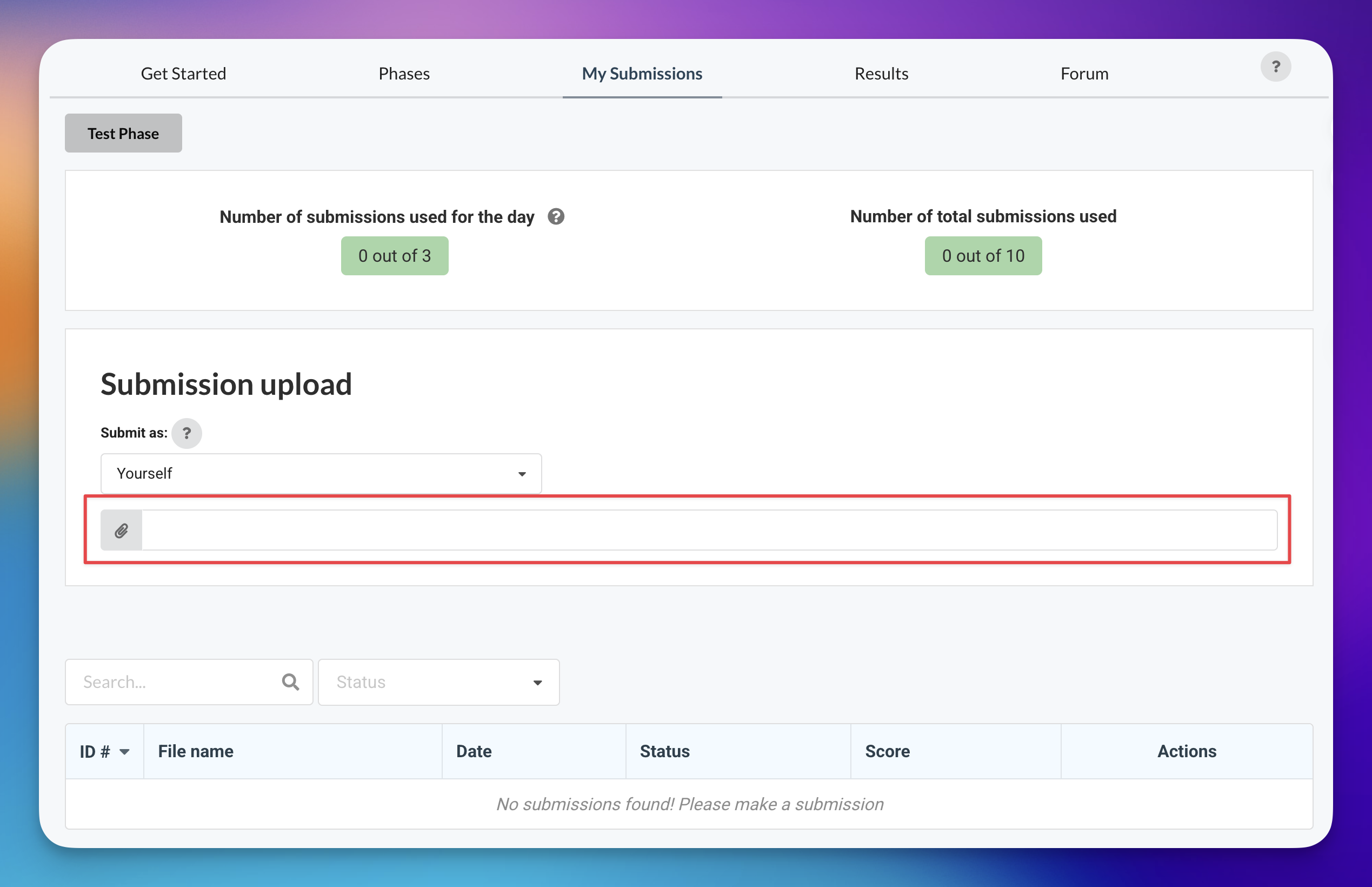Click the File name column header
1372x887 pixels.
[196, 751]
